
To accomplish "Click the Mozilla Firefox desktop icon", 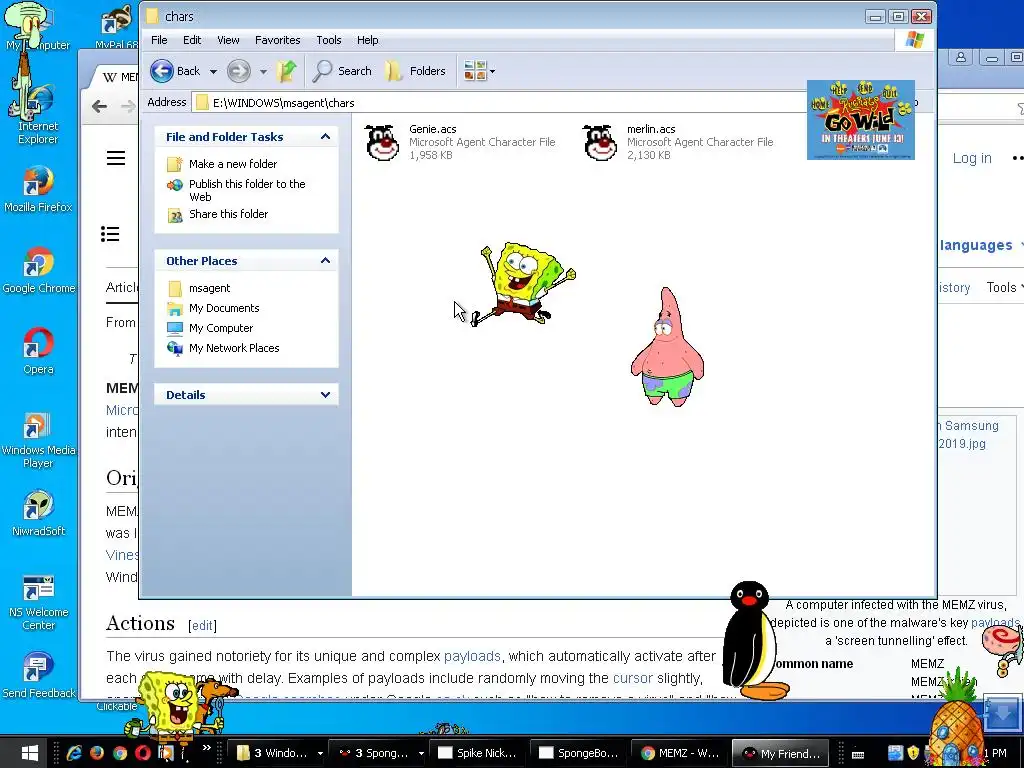I will [x=38, y=189].
